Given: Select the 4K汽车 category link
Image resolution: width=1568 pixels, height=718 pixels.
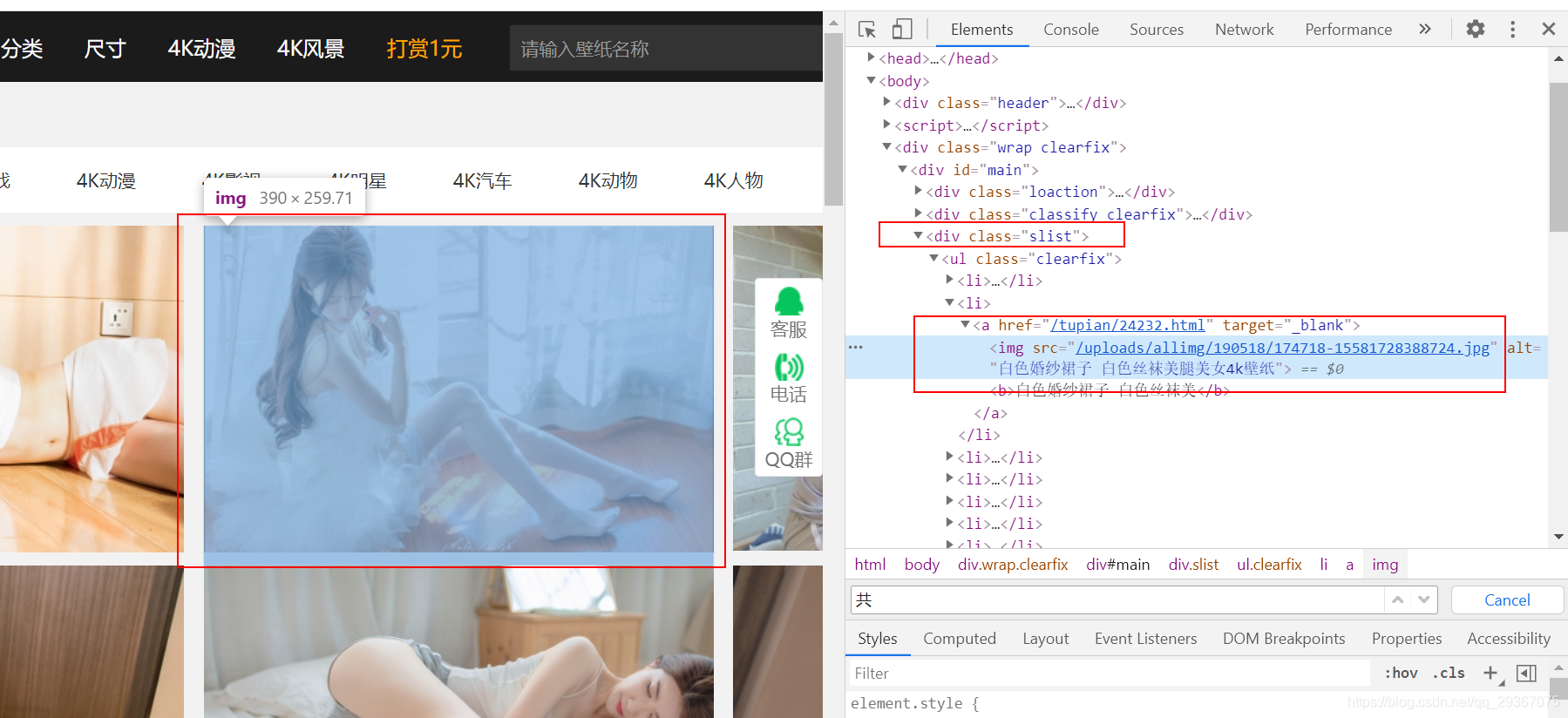Looking at the screenshot, I should tap(482, 180).
